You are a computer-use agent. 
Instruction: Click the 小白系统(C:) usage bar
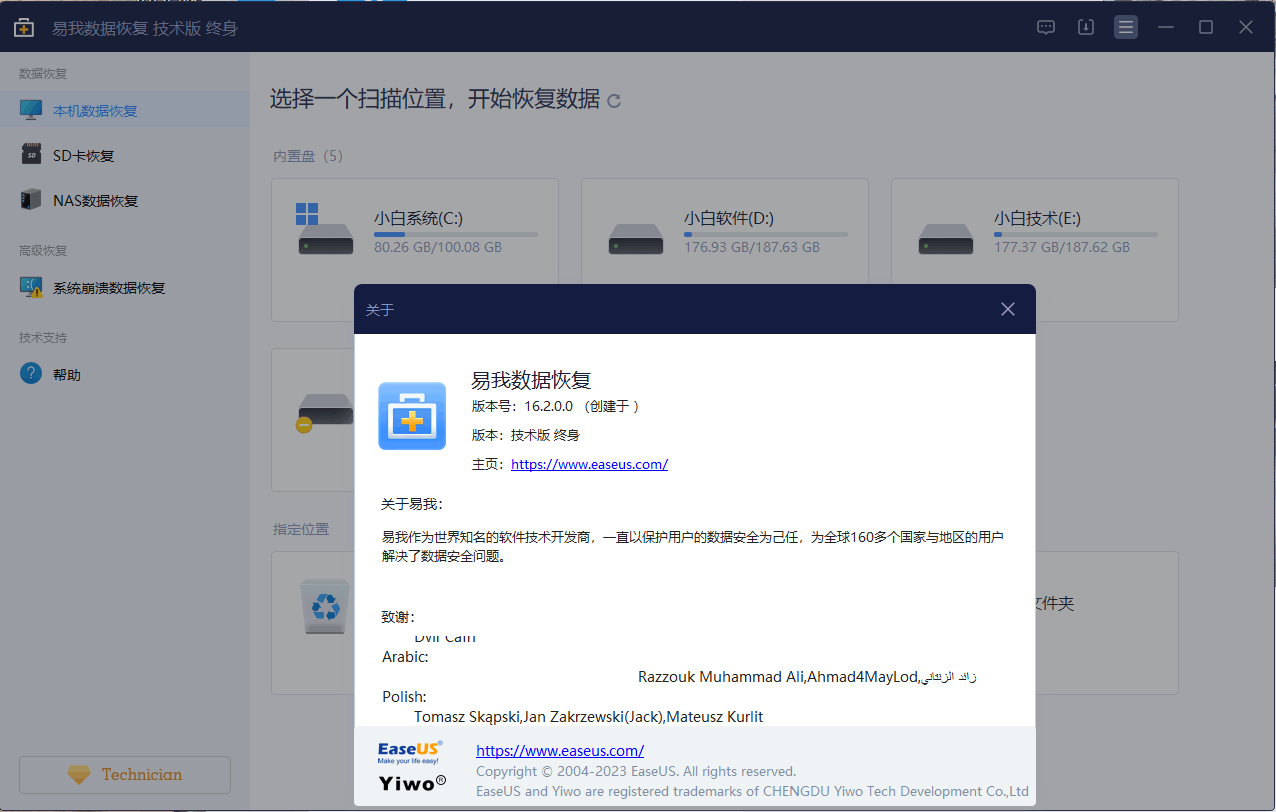coord(456,235)
